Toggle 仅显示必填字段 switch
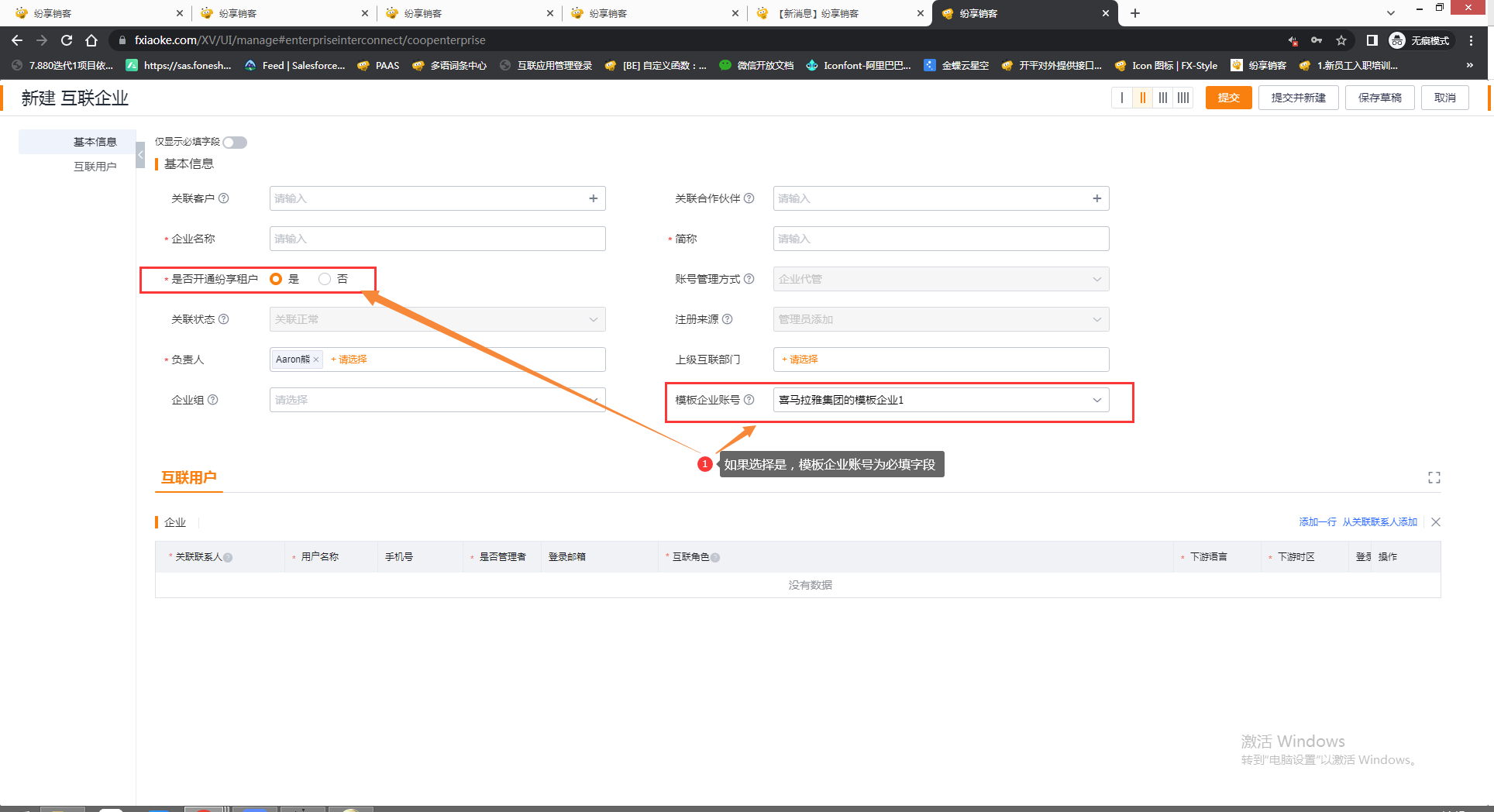This screenshot has width=1494, height=812. 235,143
